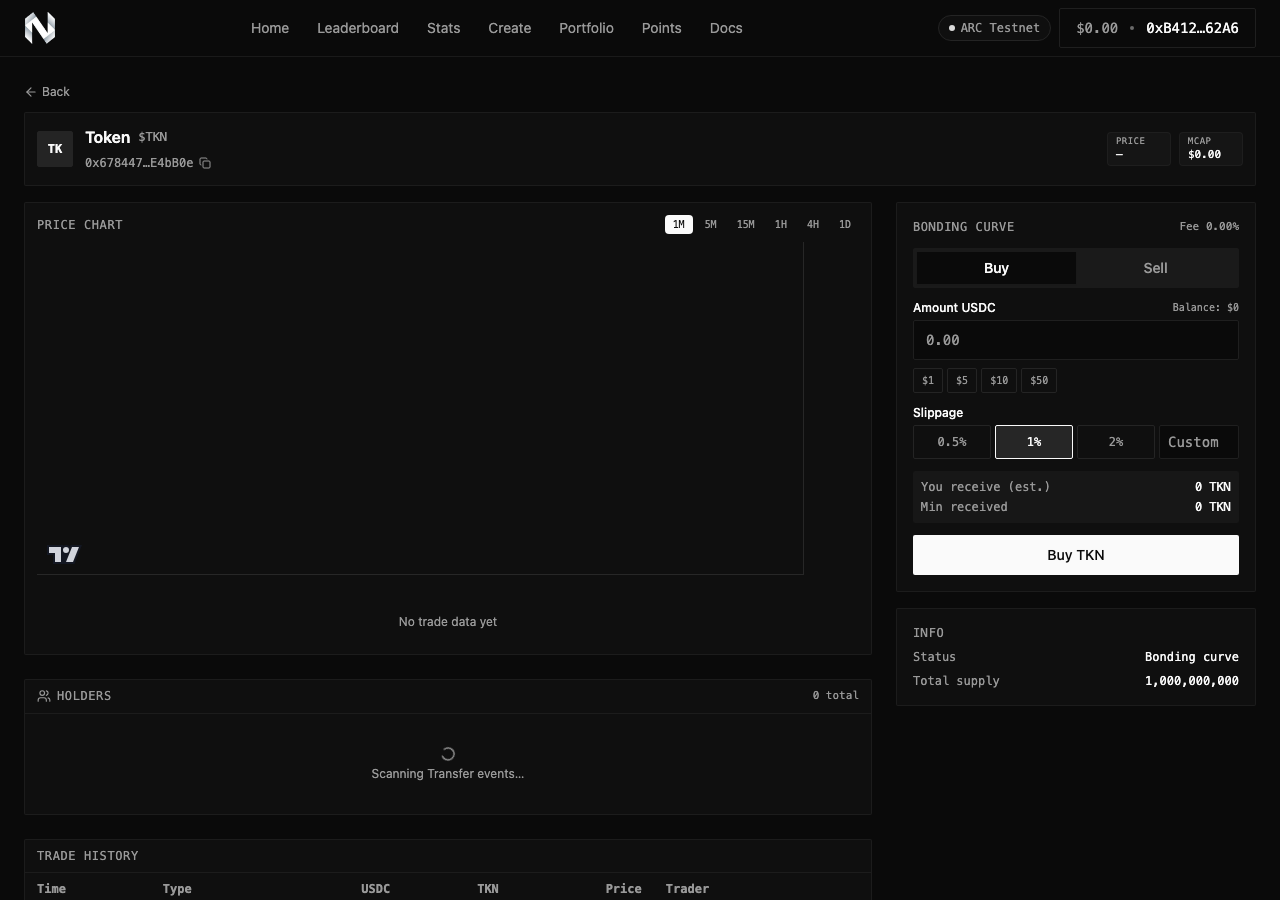The image size is (1280, 900).
Task: Go back with the Back link
Action: [x=47, y=92]
